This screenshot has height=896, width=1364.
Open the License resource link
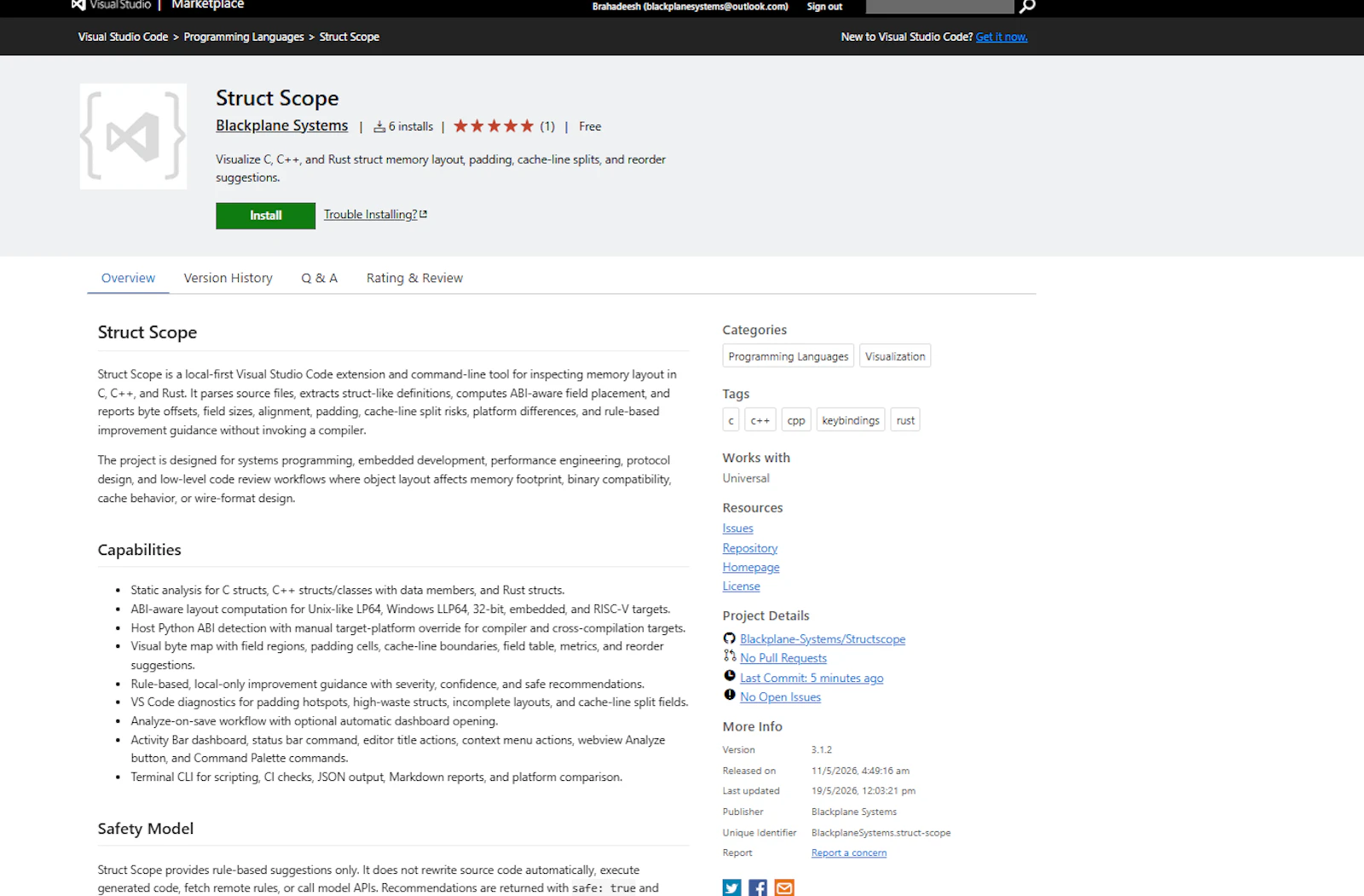pyautogui.click(x=742, y=587)
